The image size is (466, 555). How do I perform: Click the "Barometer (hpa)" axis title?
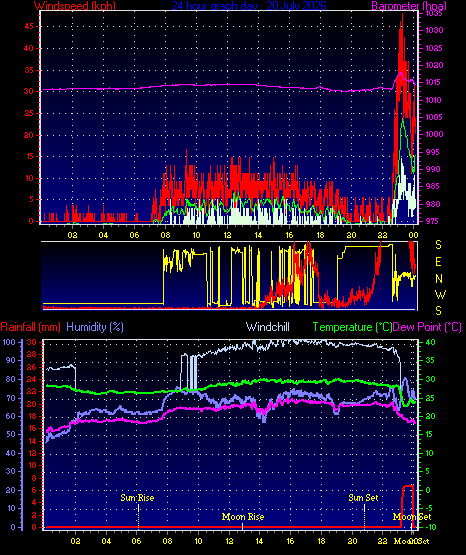[x=409, y=6]
